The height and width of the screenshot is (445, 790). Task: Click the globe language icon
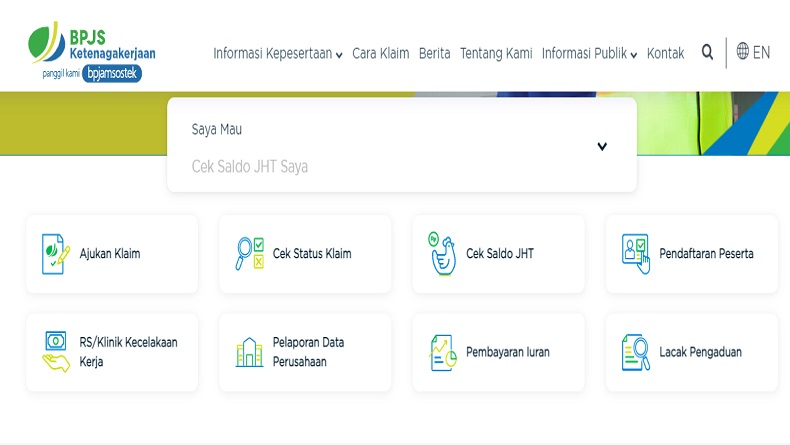743,52
